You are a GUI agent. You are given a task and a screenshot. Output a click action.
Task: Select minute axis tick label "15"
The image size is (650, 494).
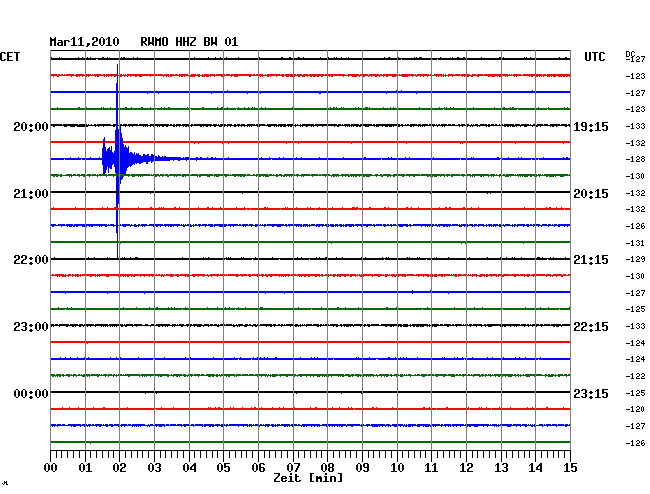[570, 468]
